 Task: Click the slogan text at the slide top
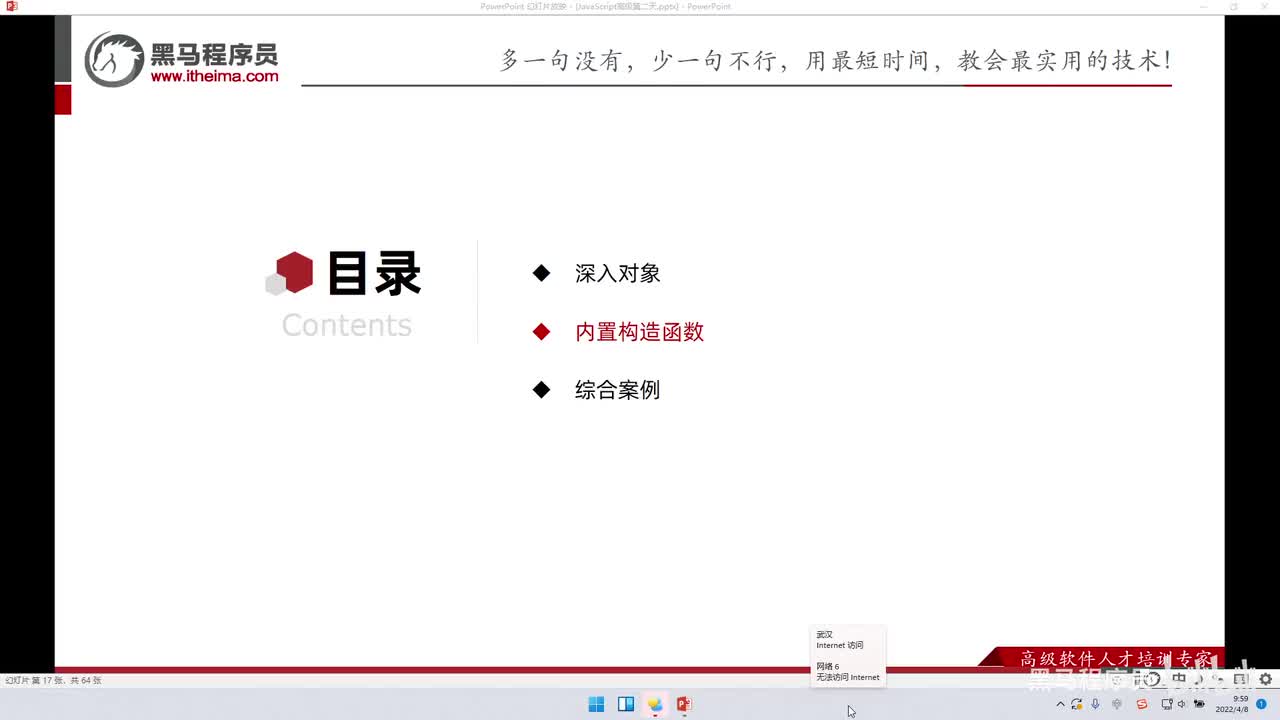click(x=836, y=60)
